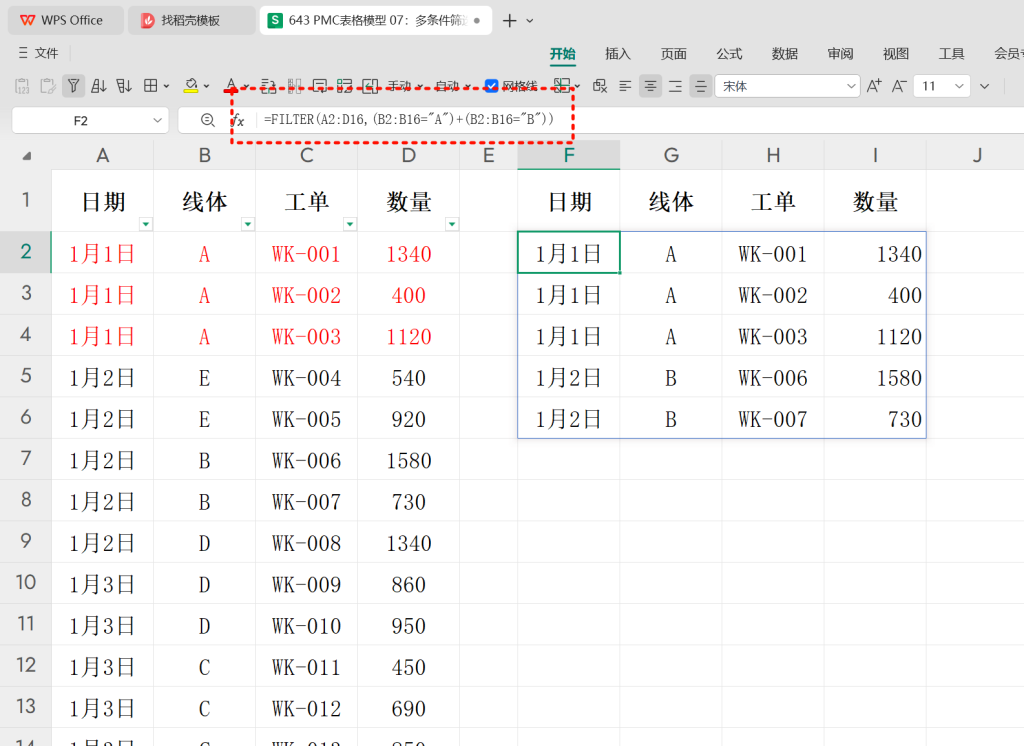This screenshot has height=746, width=1024.
Task: Open filter dropdown for 数量 column D
Action: pyautogui.click(x=452, y=224)
